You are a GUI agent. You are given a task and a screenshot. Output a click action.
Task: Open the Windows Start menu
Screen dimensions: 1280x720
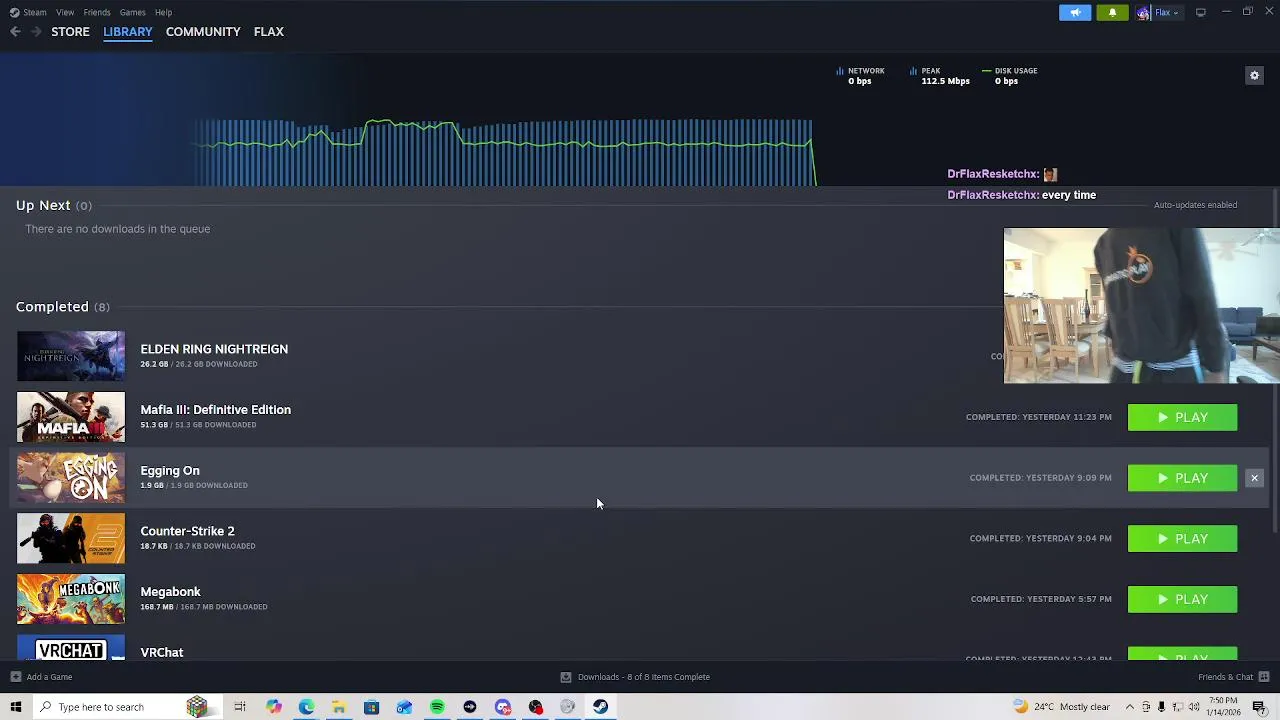[x=15, y=707]
